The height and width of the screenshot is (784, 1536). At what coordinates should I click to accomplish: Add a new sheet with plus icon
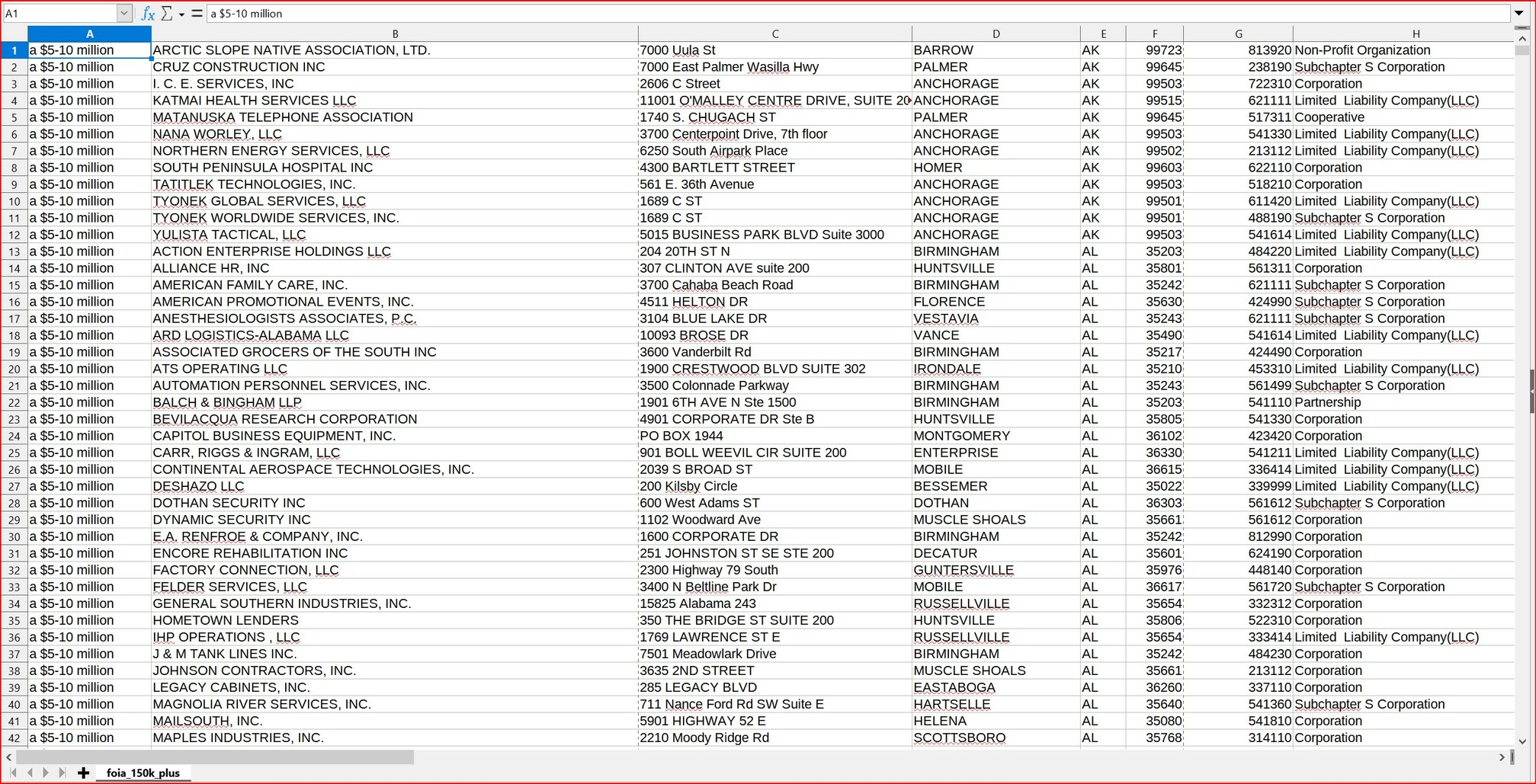pos(84,773)
